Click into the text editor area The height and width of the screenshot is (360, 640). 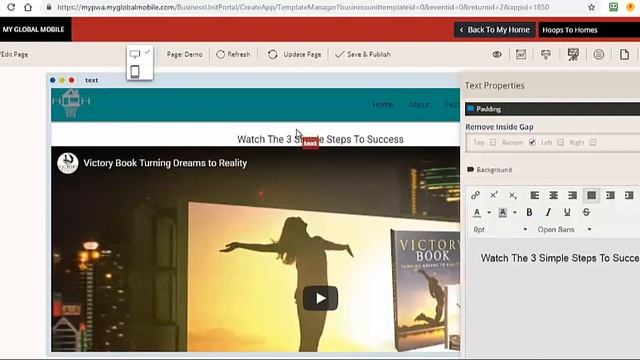coord(554,298)
